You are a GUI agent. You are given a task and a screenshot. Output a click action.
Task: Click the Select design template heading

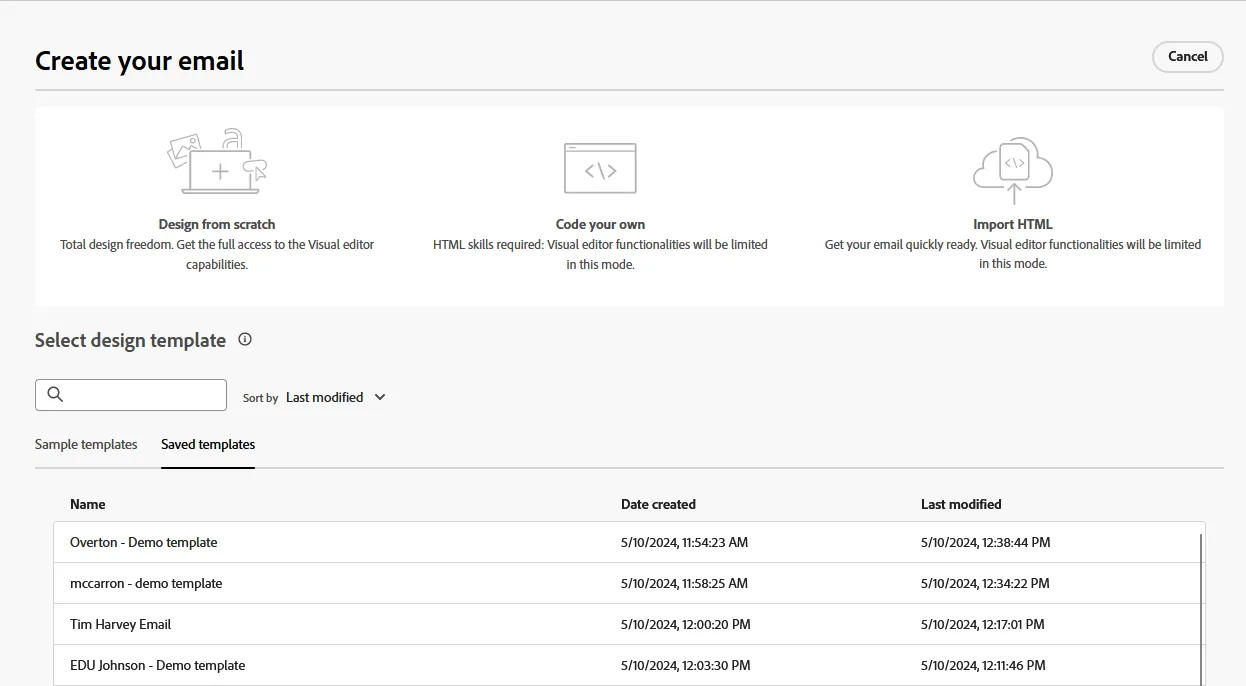130,340
